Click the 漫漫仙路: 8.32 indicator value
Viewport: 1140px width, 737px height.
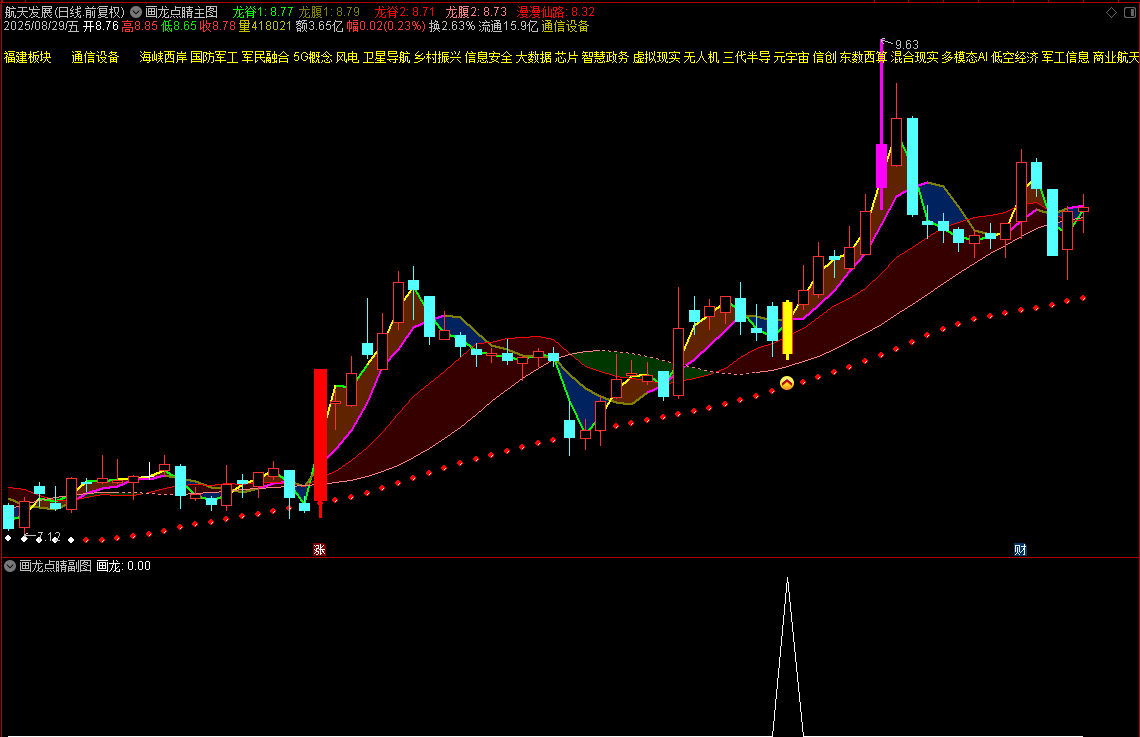556,12
